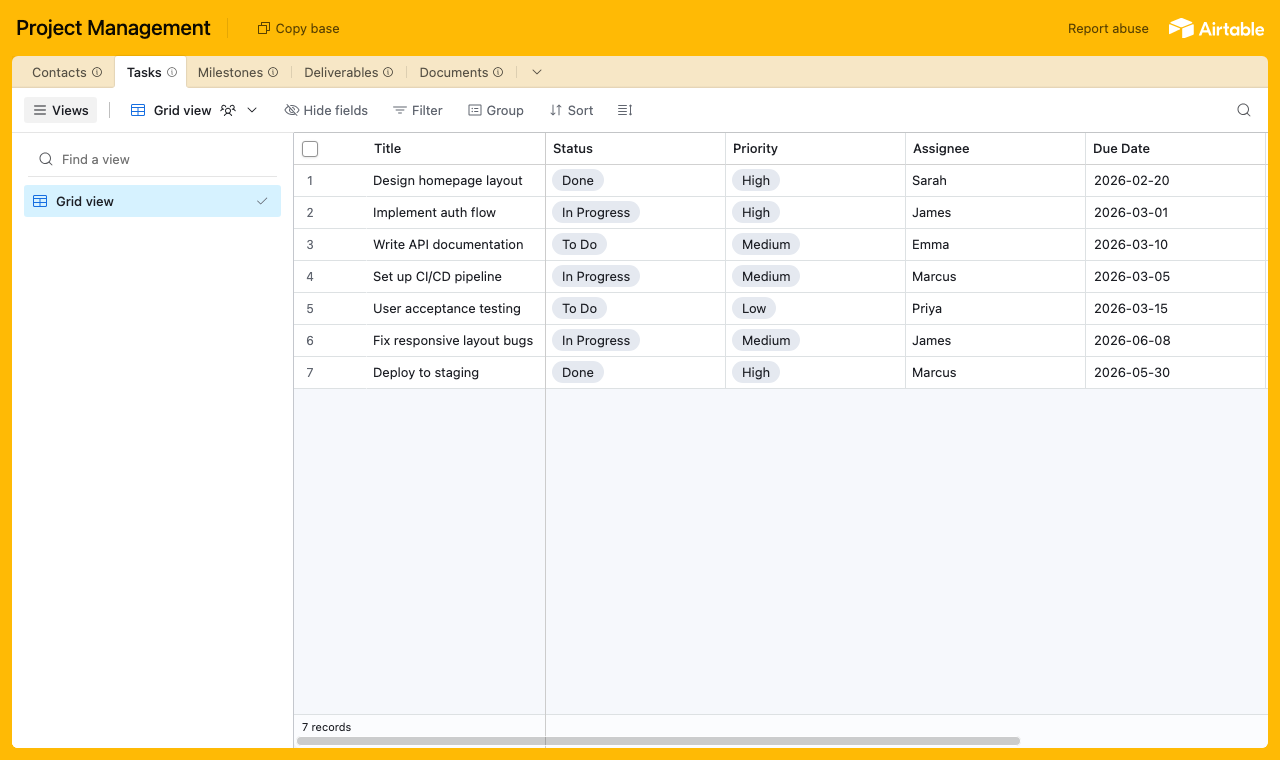The width and height of the screenshot is (1280, 760).
Task: Click the Find a view search field
Action: click(x=152, y=159)
